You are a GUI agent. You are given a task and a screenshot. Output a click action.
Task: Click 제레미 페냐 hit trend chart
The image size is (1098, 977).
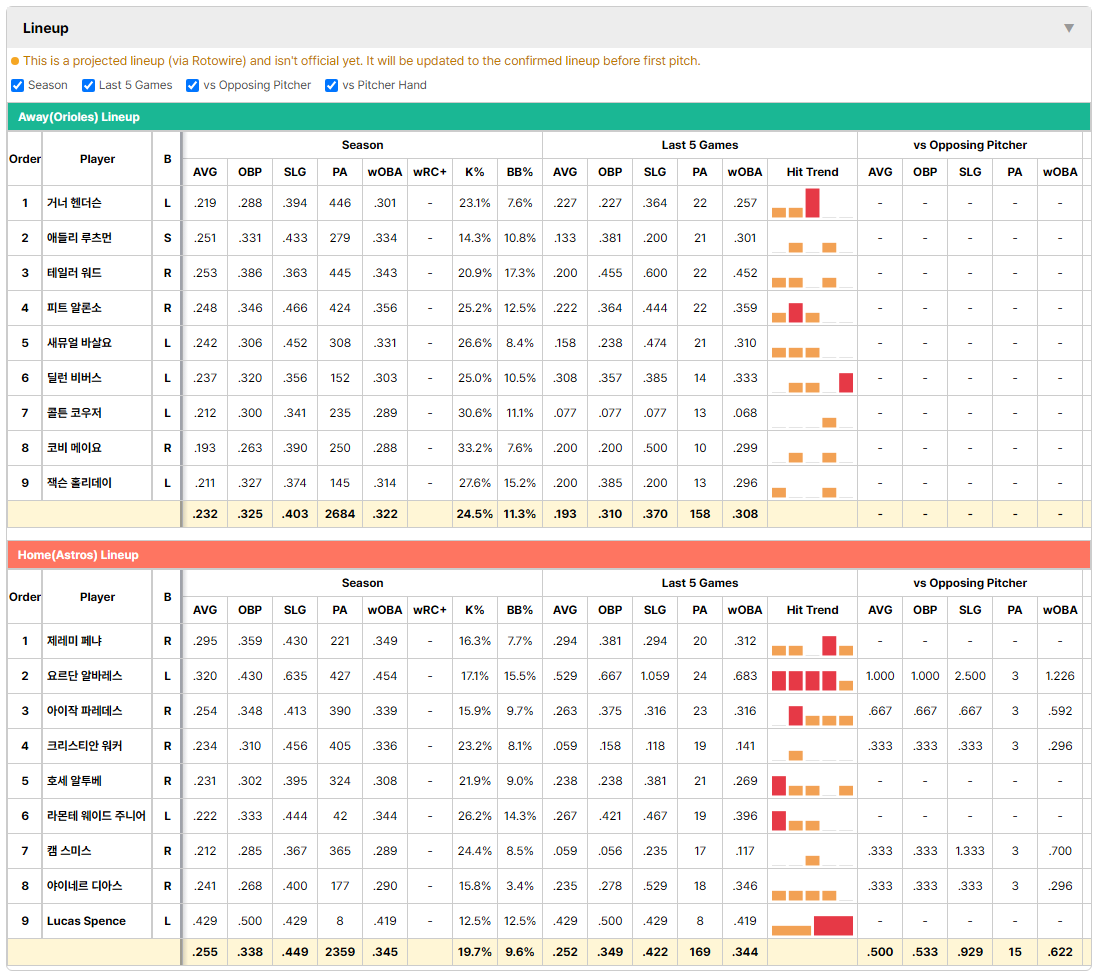click(x=812, y=644)
